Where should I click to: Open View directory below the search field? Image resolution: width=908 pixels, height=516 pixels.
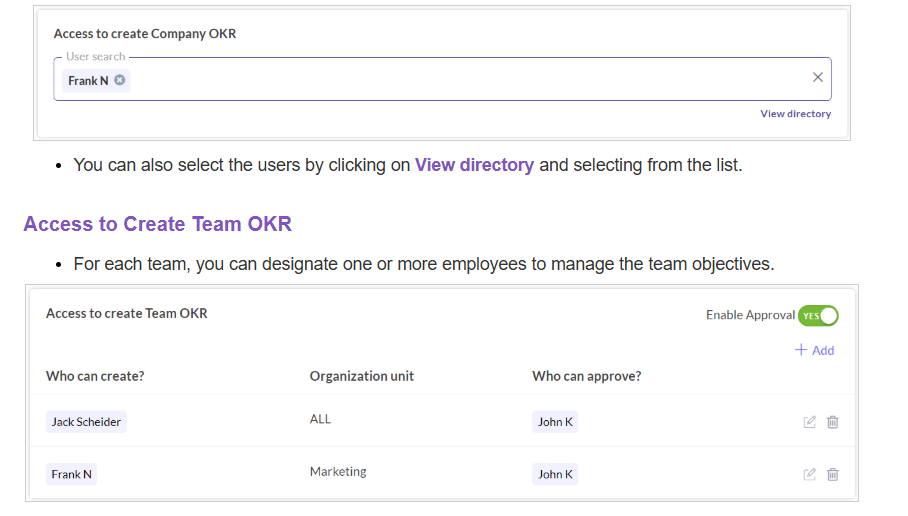tap(795, 114)
